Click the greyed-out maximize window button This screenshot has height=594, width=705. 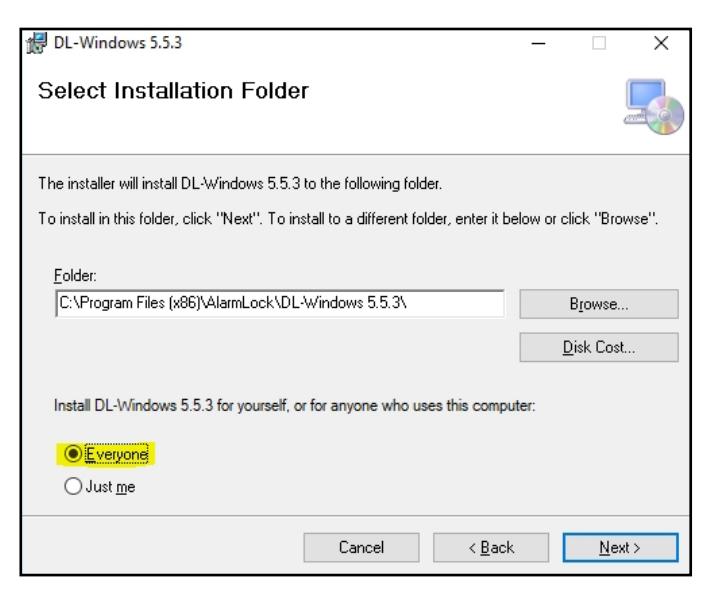(598, 44)
